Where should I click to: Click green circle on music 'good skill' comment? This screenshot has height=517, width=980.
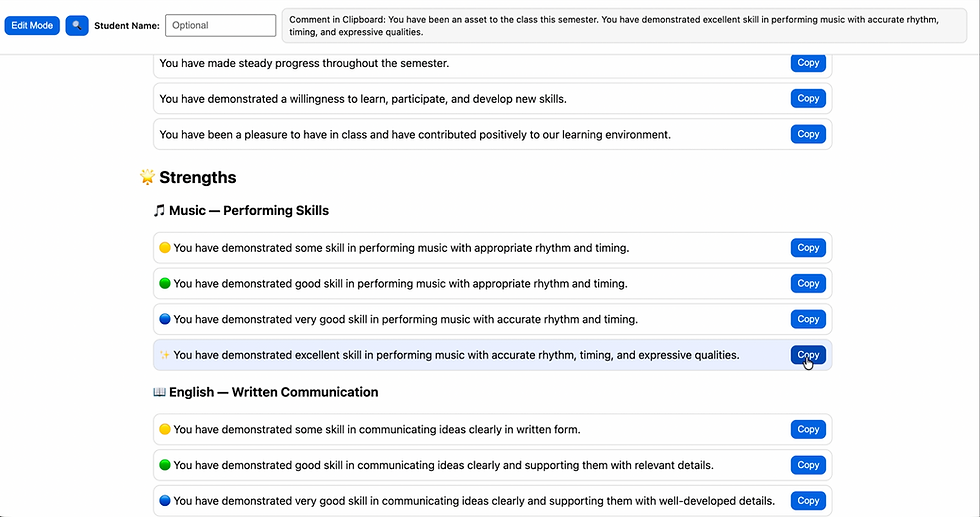click(165, 283)
